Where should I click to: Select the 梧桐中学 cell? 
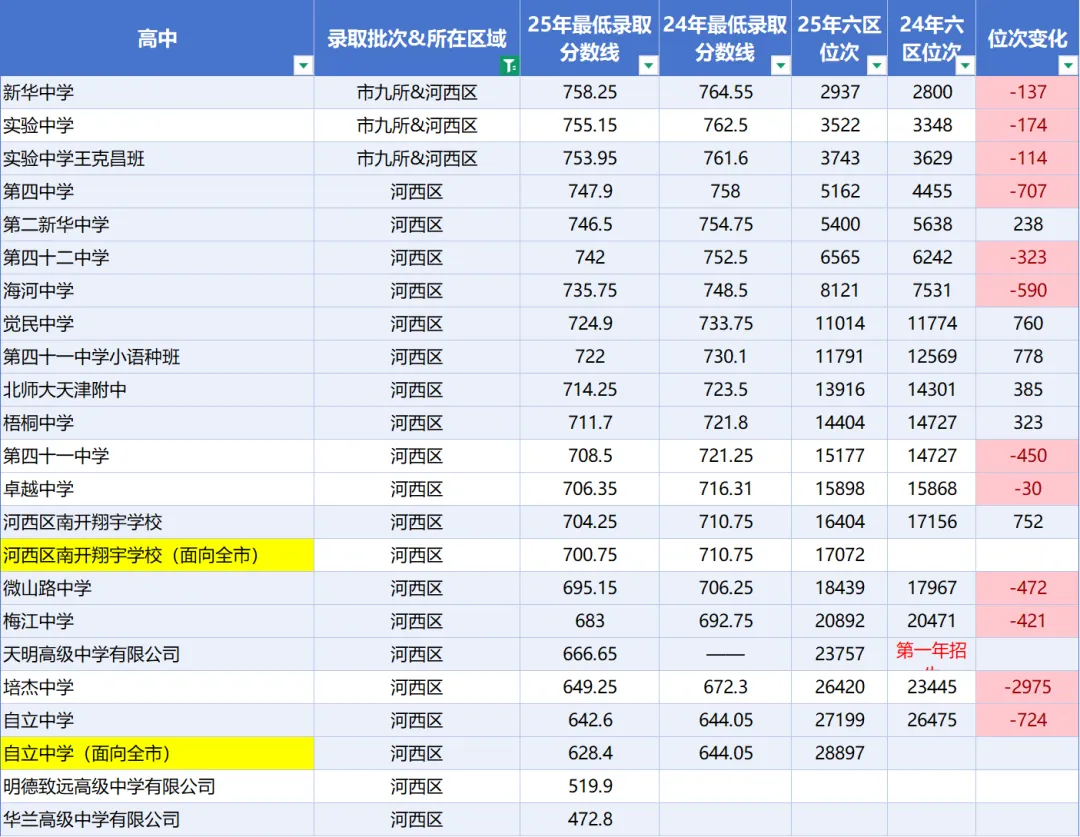click(157, 423)
